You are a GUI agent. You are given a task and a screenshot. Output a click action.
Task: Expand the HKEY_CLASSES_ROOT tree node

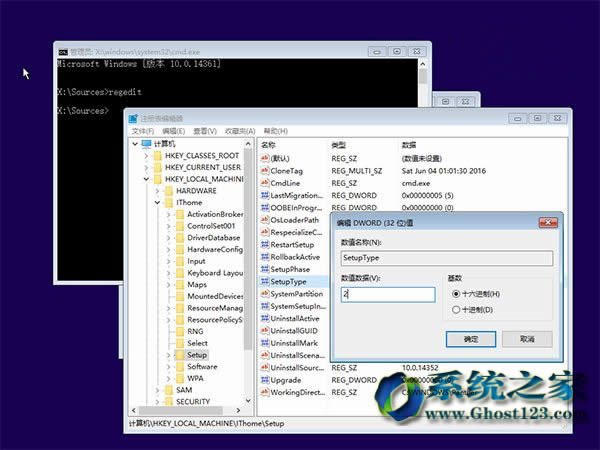(147, 156)
